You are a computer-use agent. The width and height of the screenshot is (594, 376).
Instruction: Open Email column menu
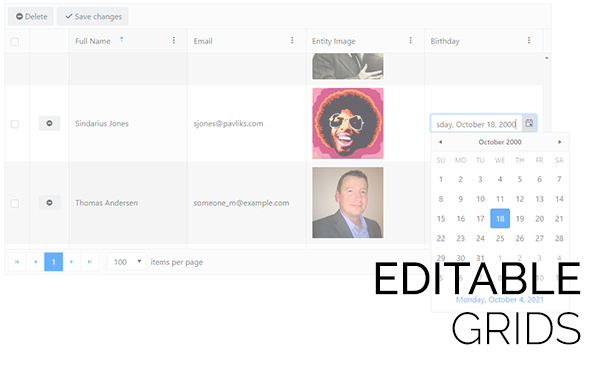(x=292, y=40)
